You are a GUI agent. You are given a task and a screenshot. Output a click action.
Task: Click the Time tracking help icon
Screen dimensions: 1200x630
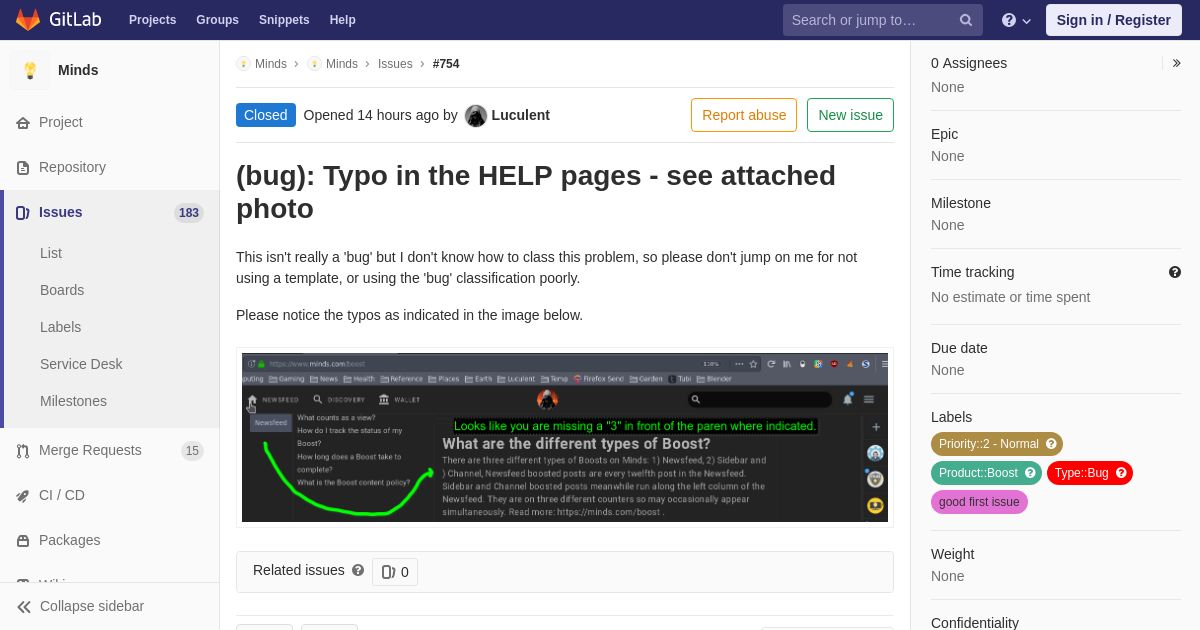[x=1175, y=272]
